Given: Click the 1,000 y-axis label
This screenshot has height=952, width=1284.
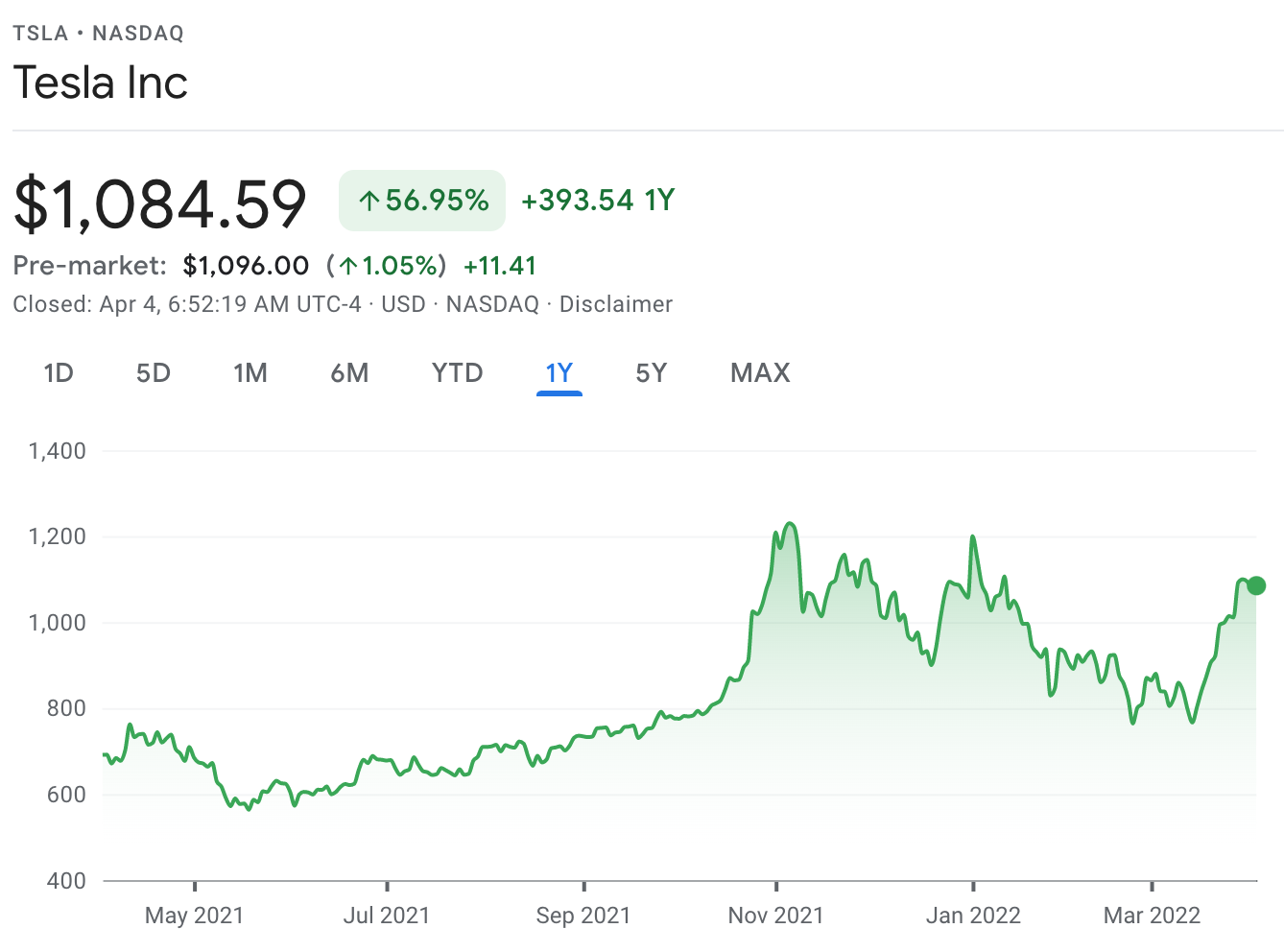Looking at the screenshot, I should 58,623.
